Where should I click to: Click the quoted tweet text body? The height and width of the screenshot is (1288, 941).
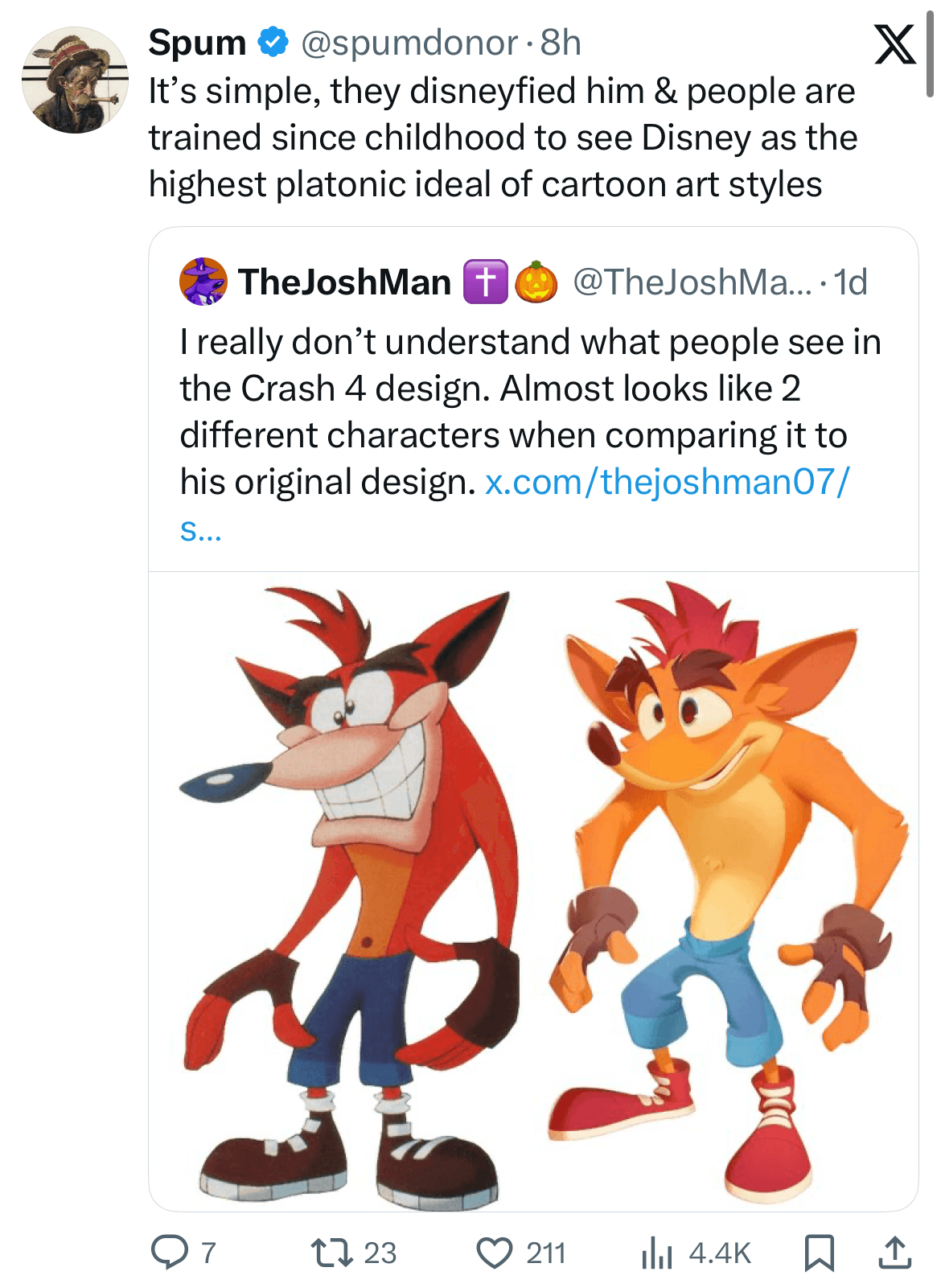click(529, 412)
